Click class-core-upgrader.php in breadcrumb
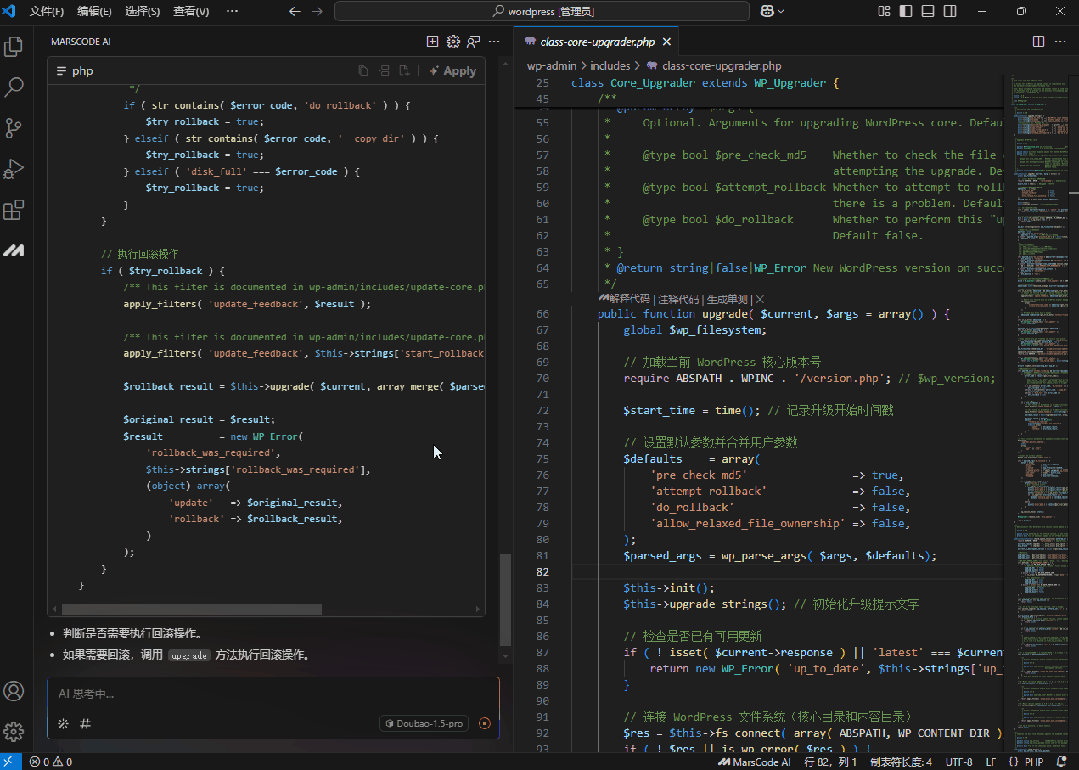 coord(722,66)
